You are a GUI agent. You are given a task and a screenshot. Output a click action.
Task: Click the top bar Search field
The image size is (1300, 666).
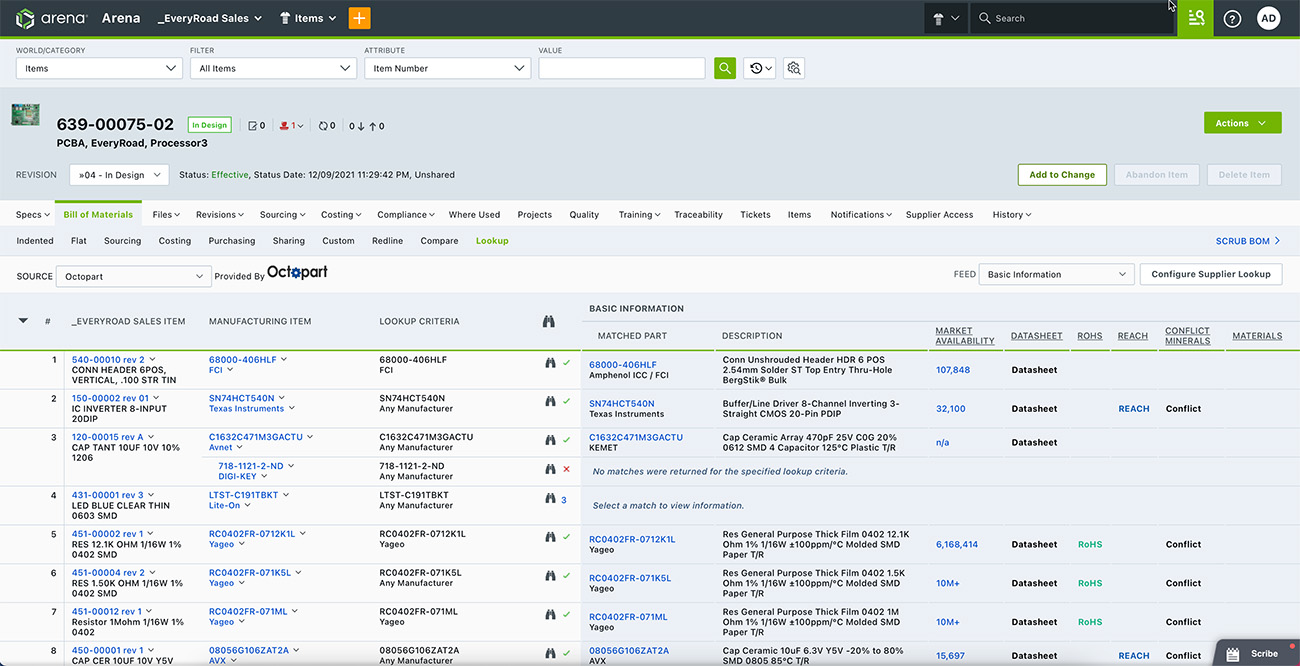(1071, 18)
